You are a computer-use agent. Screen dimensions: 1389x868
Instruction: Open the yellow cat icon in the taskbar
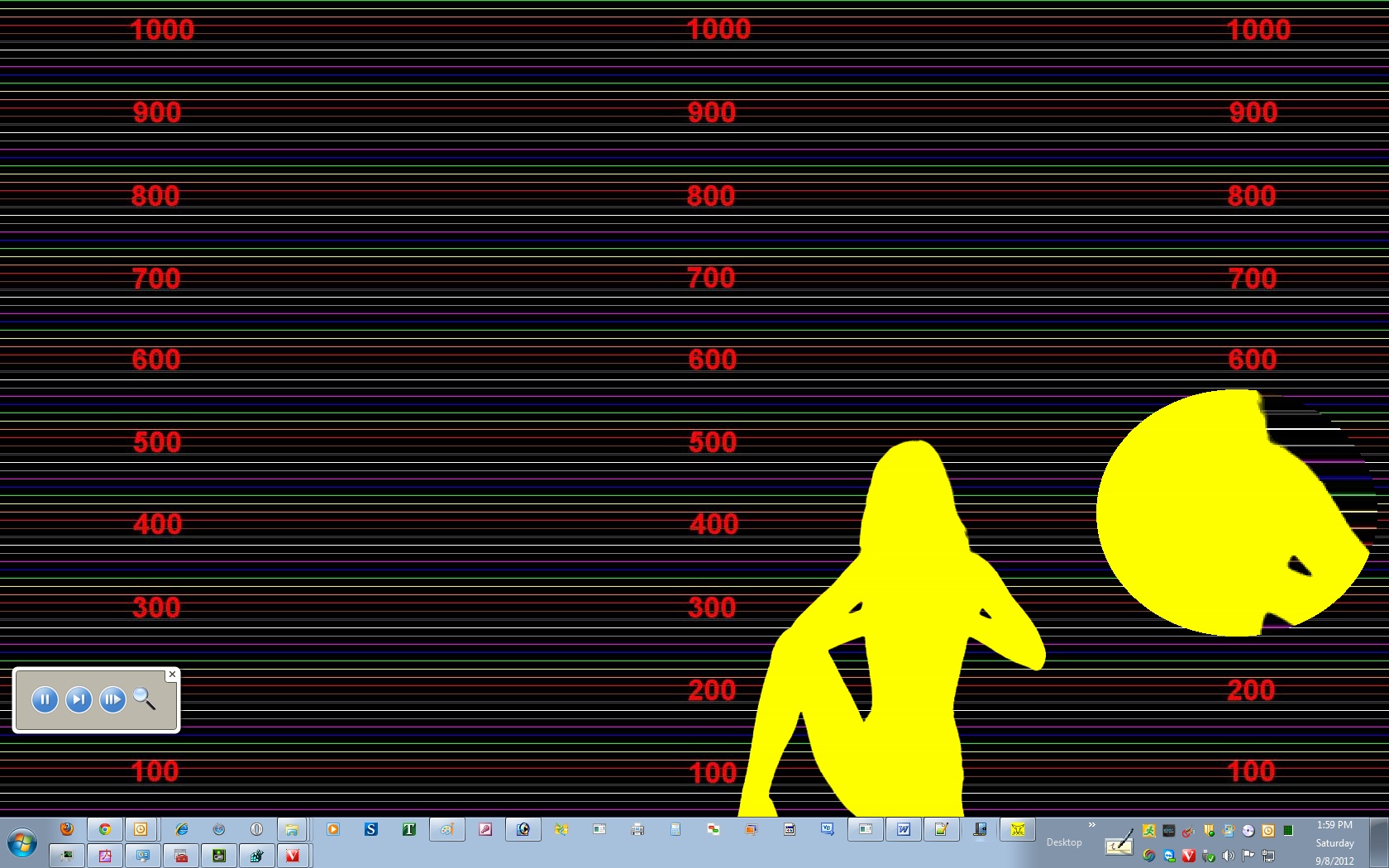click(1018, 829)
